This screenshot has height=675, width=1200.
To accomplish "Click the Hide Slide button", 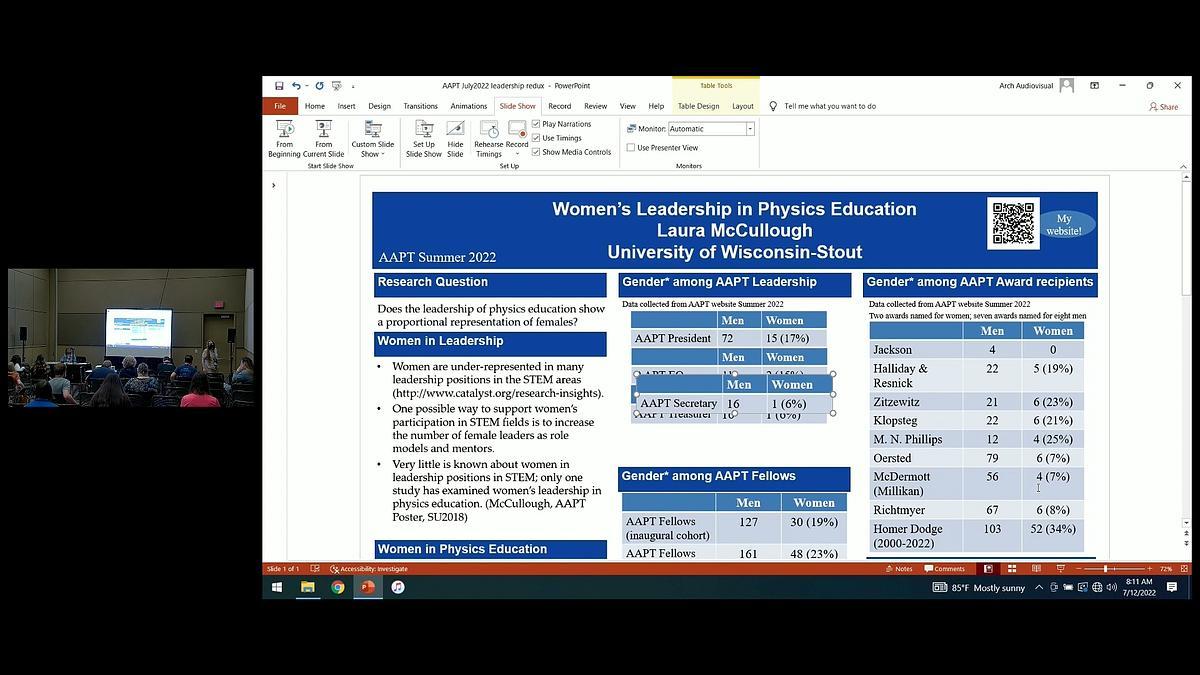I will pos(455,139).
